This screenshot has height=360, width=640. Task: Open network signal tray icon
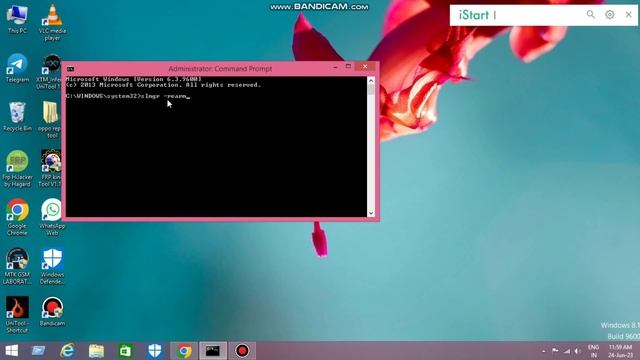567,351
